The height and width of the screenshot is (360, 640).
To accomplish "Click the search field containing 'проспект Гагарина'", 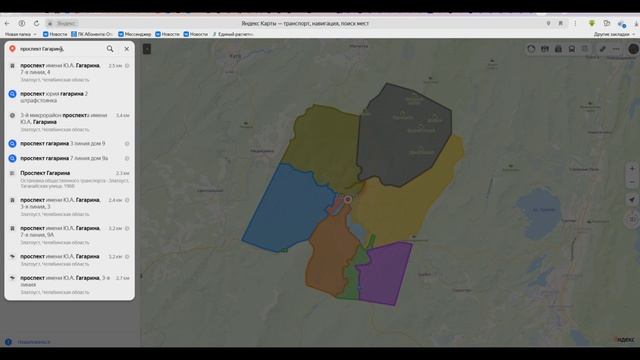I will [60, 49].
